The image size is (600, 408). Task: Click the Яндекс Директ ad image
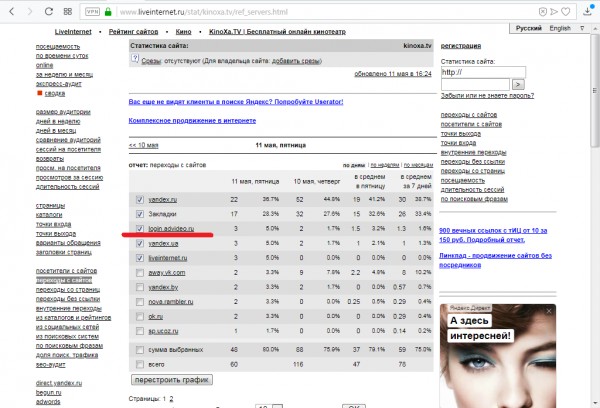click(x=498, y=356)
